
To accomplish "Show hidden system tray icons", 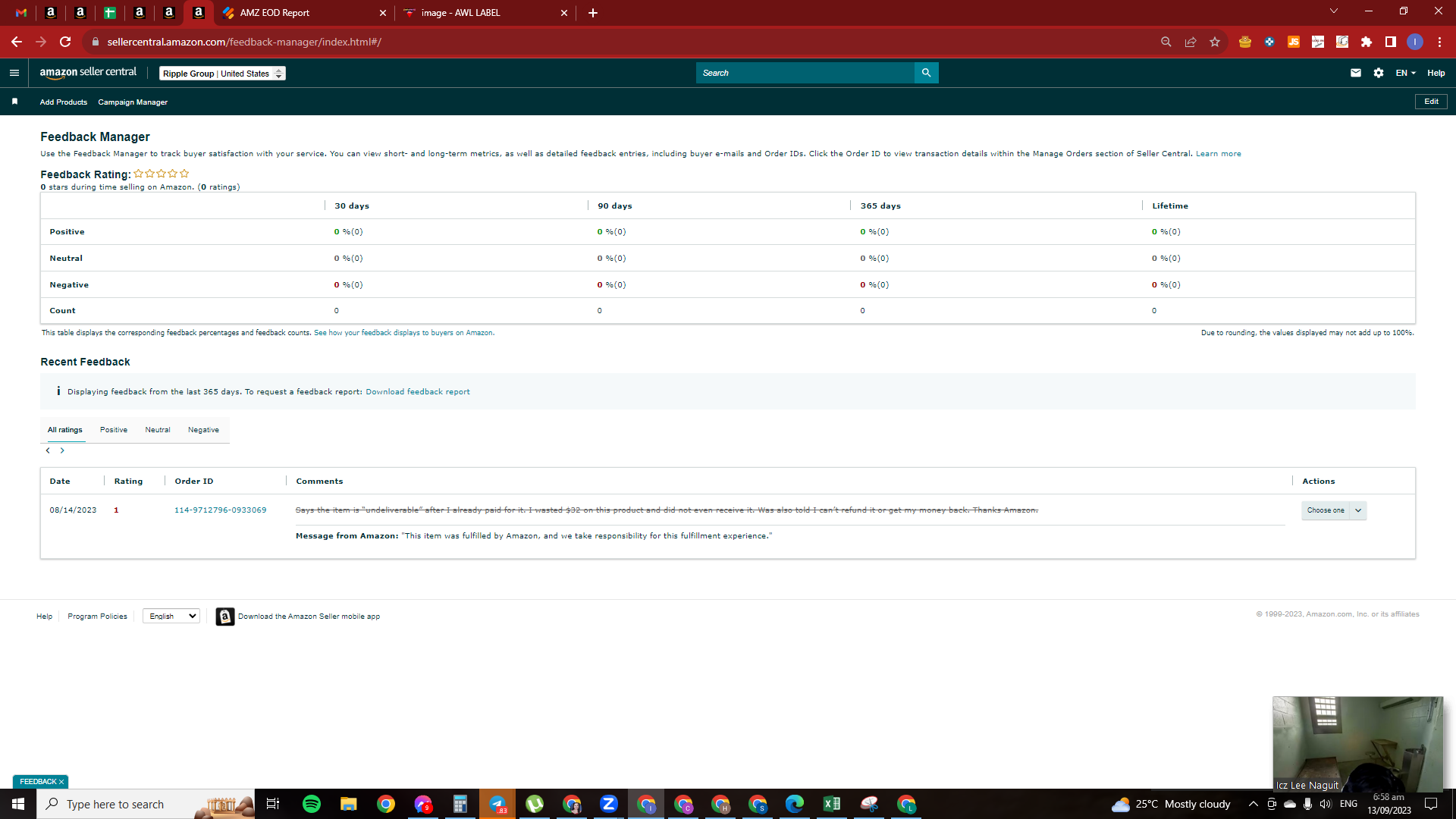I will (x=1254, y=804).
